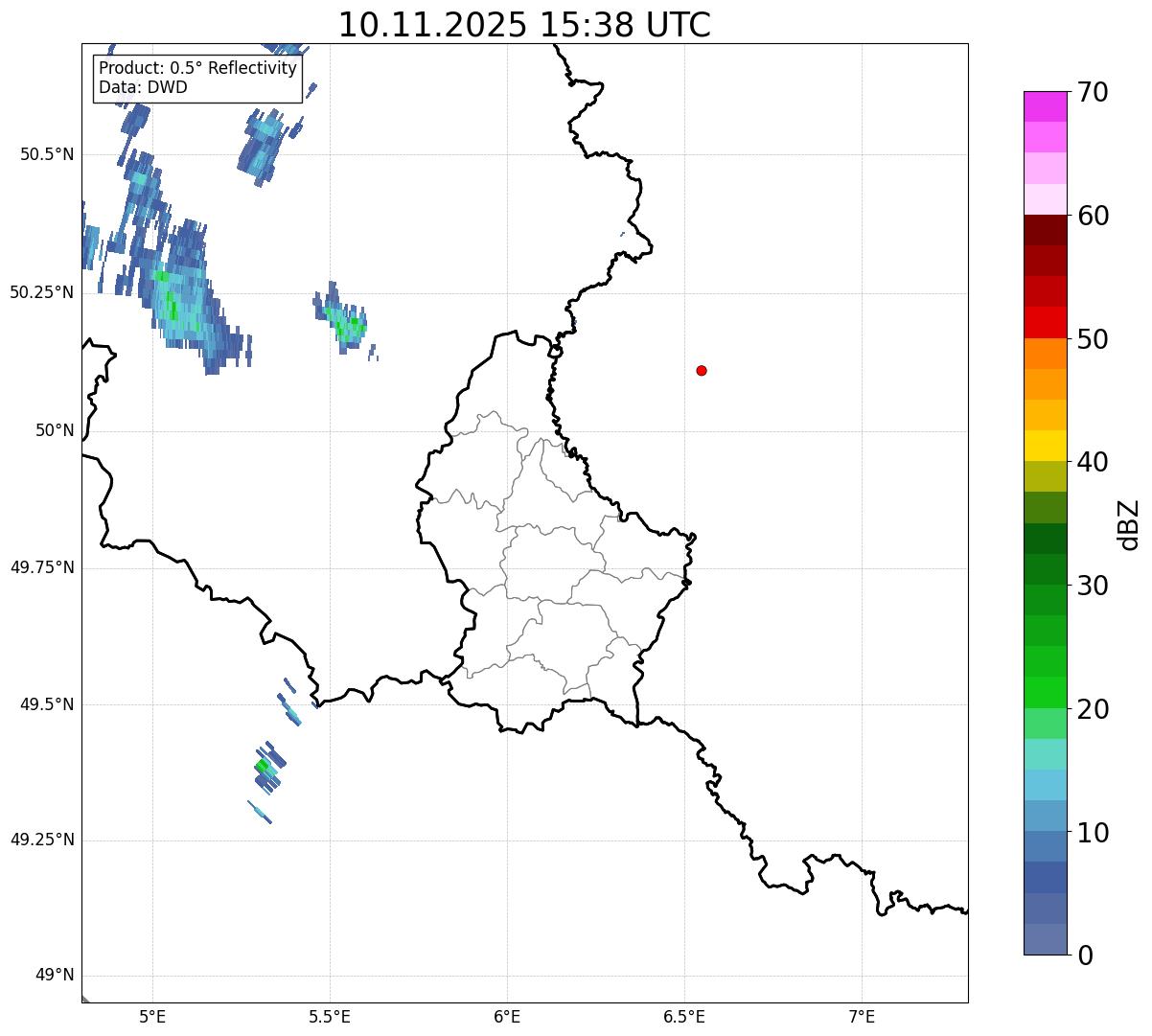Click the 50.25°N latitude label
The height and width of the screenshot is (1036, 1152).
click(41, 292)
